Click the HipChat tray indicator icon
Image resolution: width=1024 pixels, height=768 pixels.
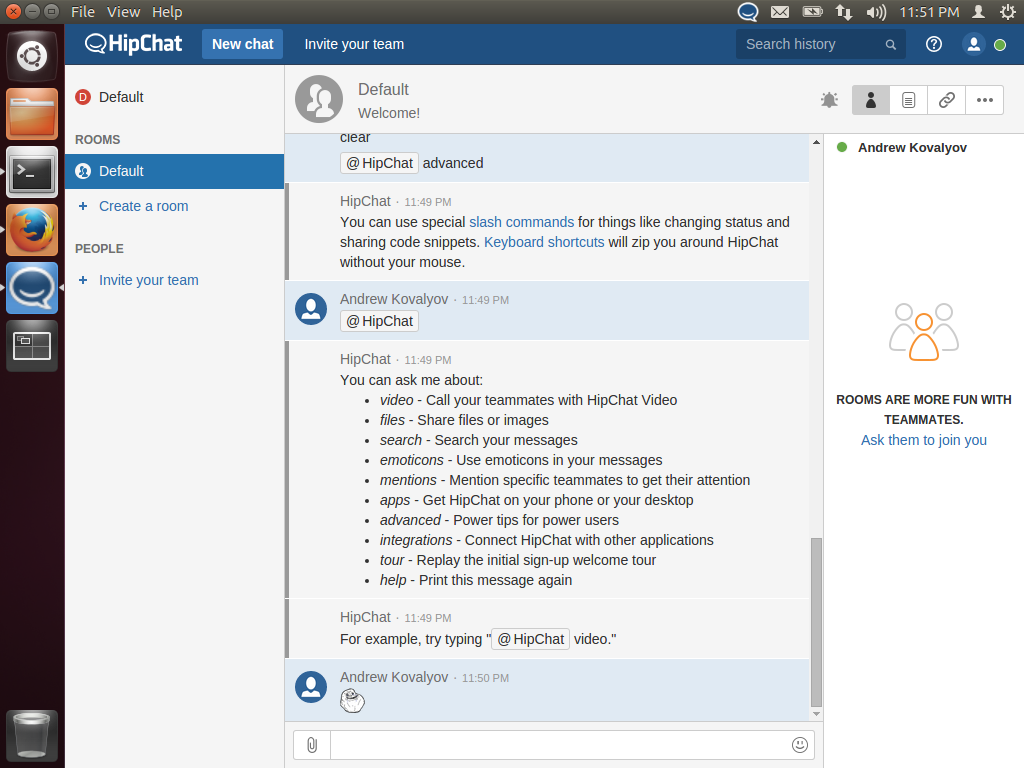748,12
